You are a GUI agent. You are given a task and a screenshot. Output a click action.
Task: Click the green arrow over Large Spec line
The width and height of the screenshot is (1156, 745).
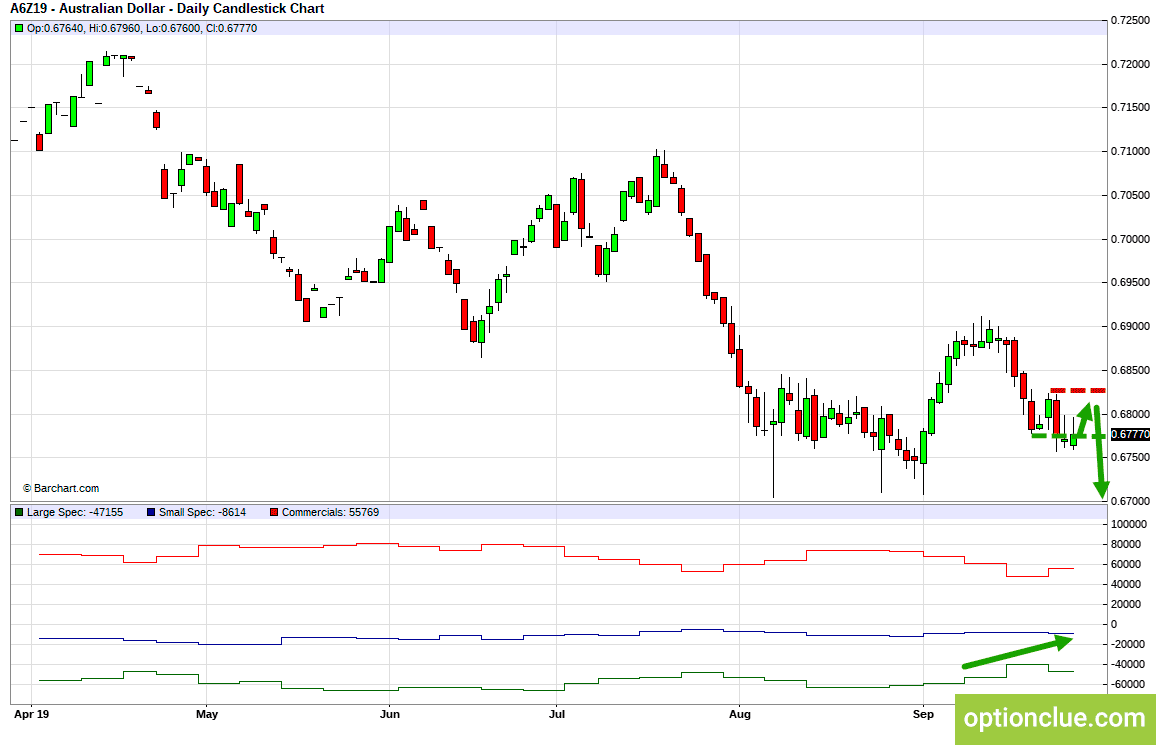1017,653
